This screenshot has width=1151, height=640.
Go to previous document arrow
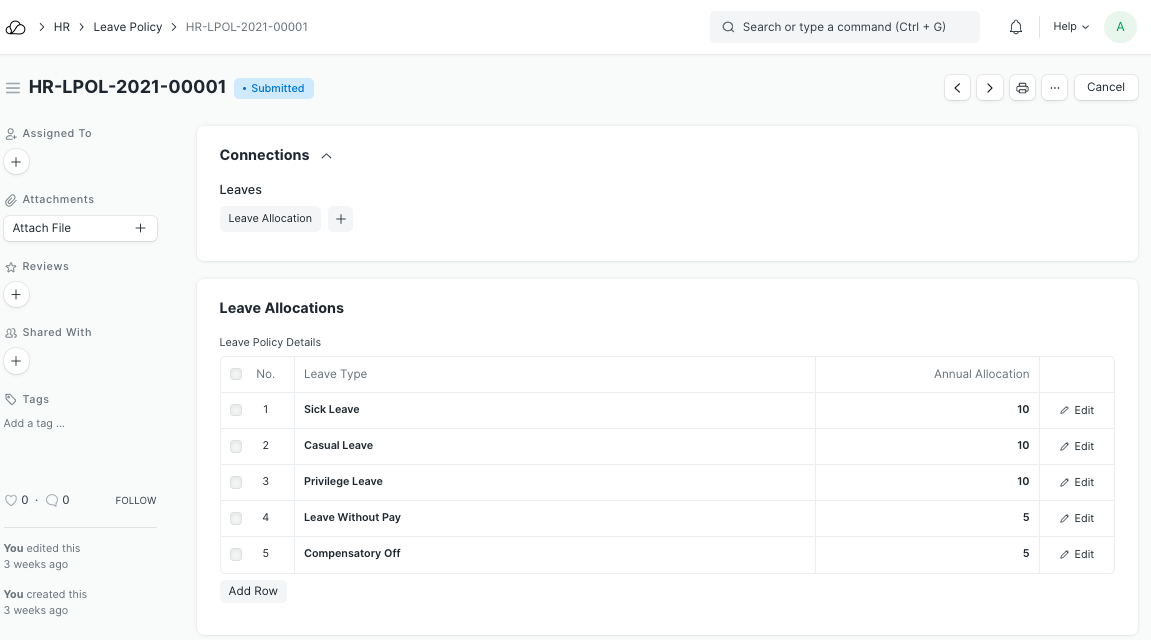958,88
